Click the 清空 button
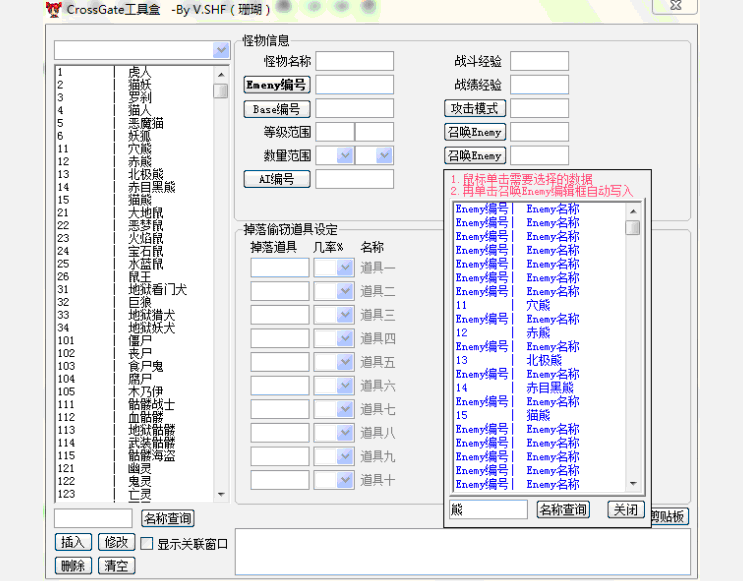The image size is (743, 581). [117, 565]
